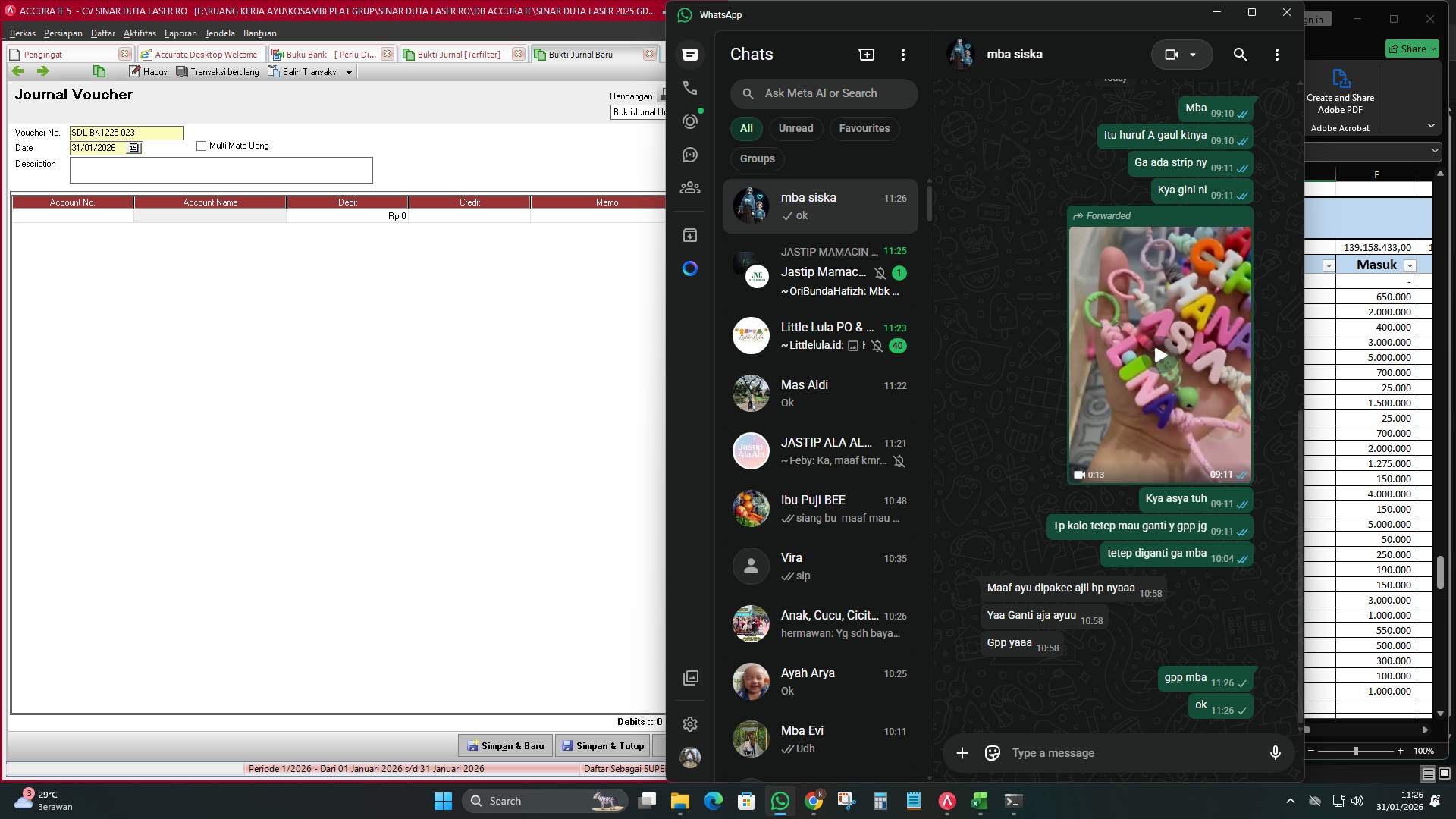Open the Communities panel

tap(689, 187)
